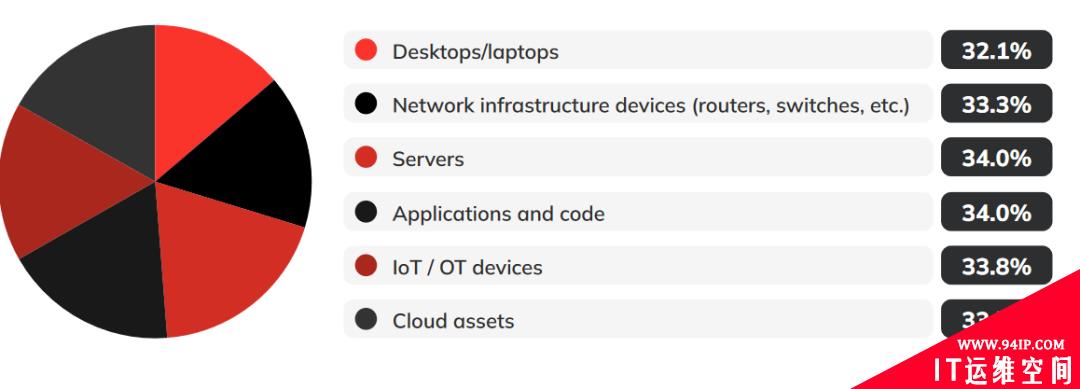The image size is (1080, 389).
Task: Click the IT运维空间 watermark logo
Action: (1002, 370)
